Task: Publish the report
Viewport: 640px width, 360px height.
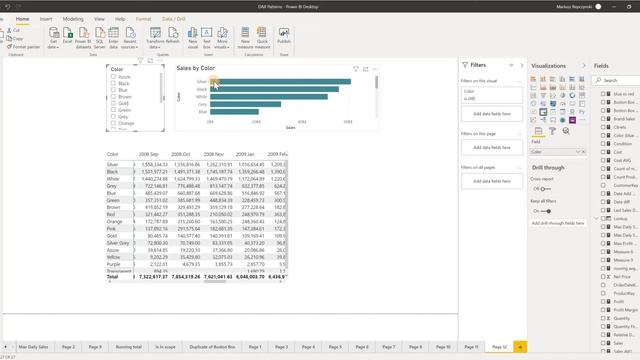Action: pyautogui.click(x=284, y=36)
